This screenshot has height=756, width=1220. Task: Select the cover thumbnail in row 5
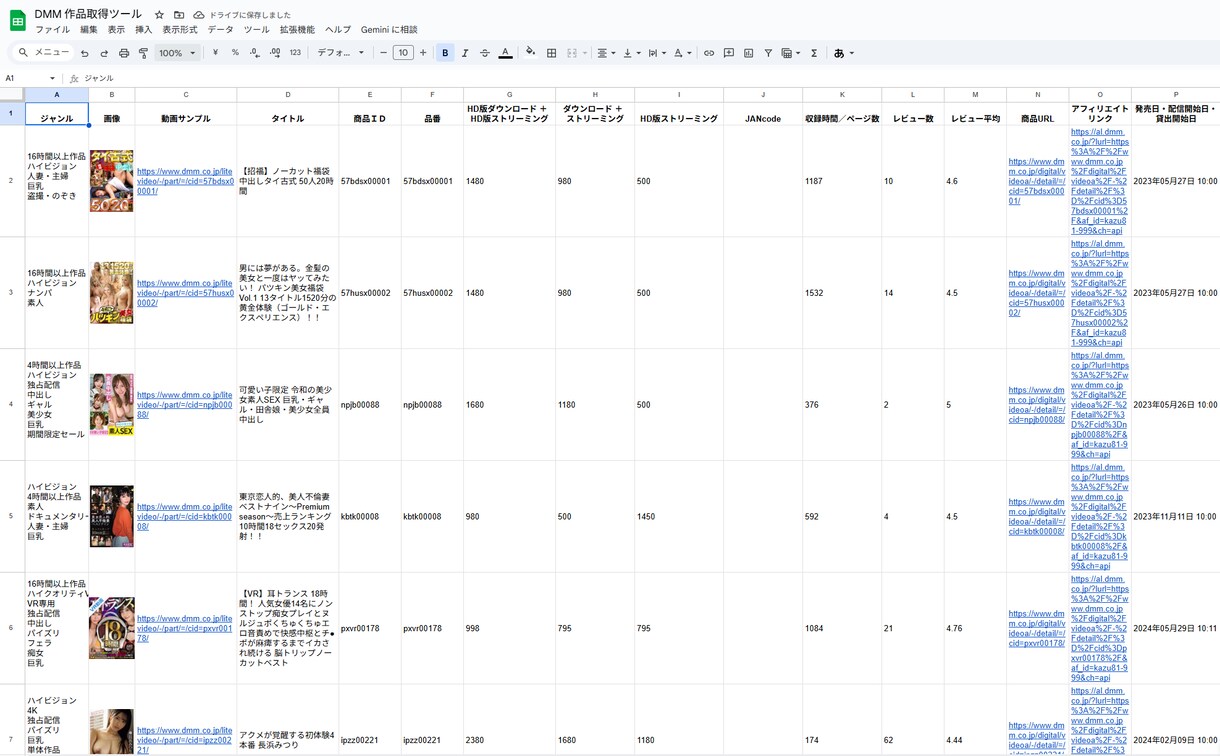tap(111, 517)
